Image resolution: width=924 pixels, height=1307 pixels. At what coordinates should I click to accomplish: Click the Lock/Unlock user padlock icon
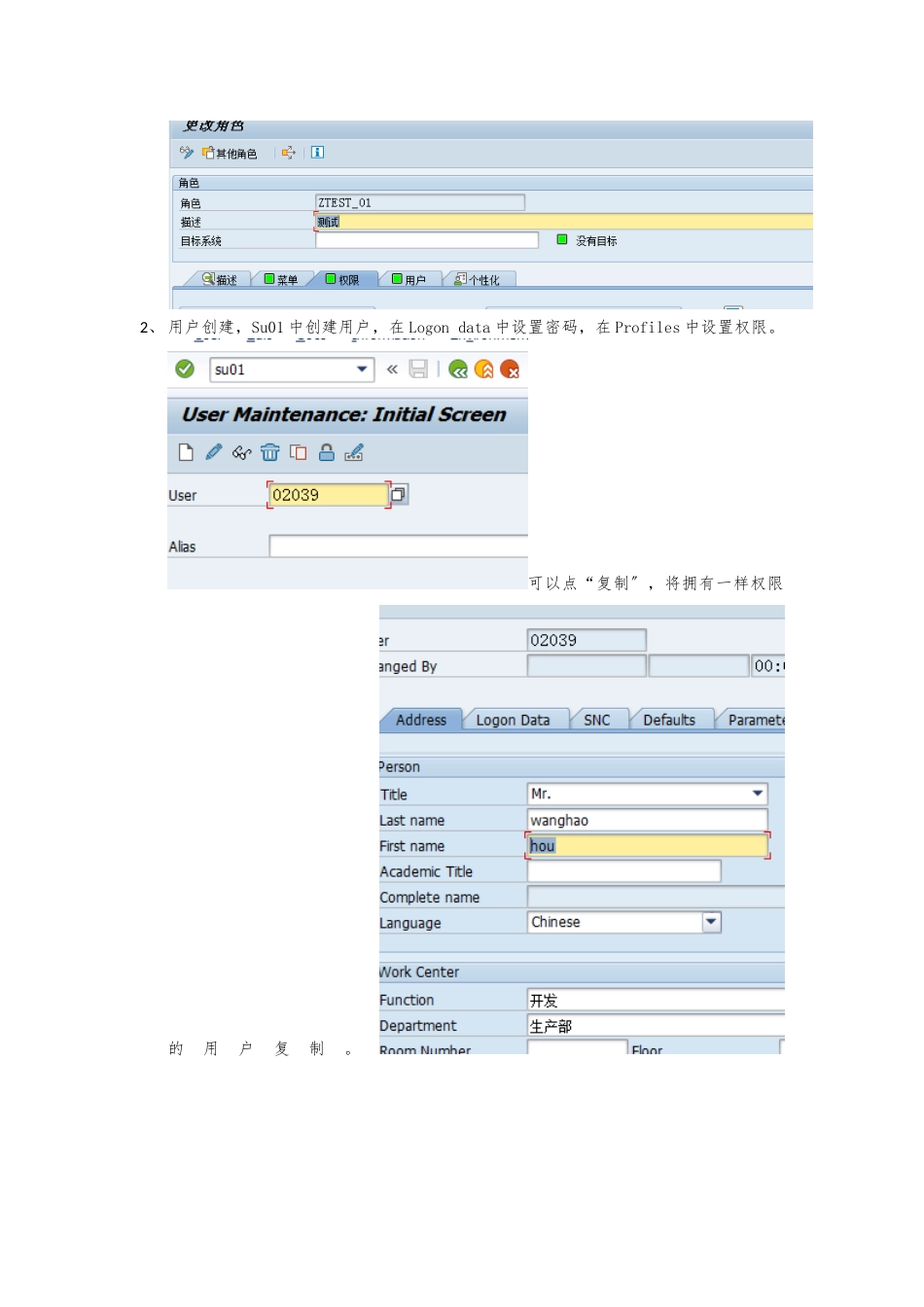click(x=327, y=452)
